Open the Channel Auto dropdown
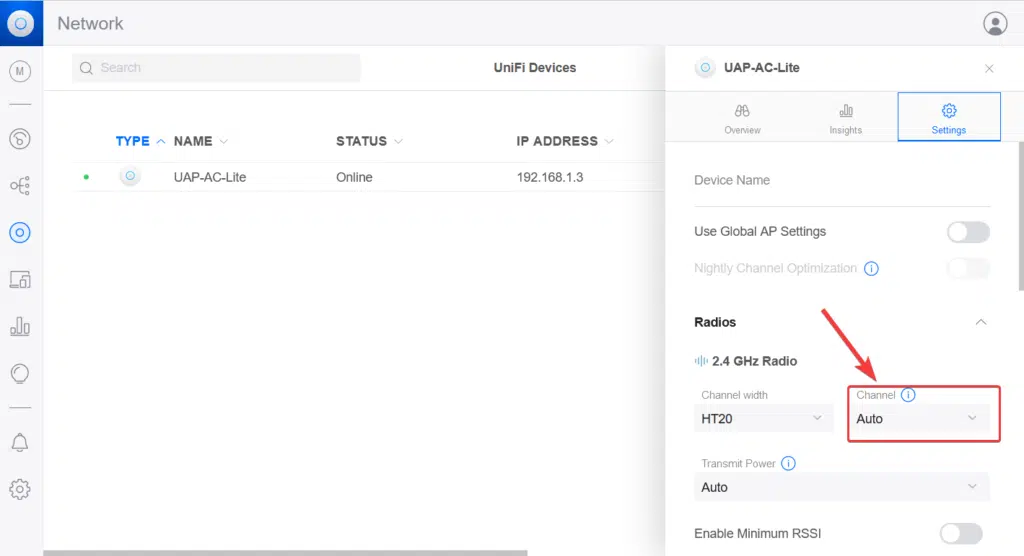Viewport: 1024px width, 556px height. [923, 419]
